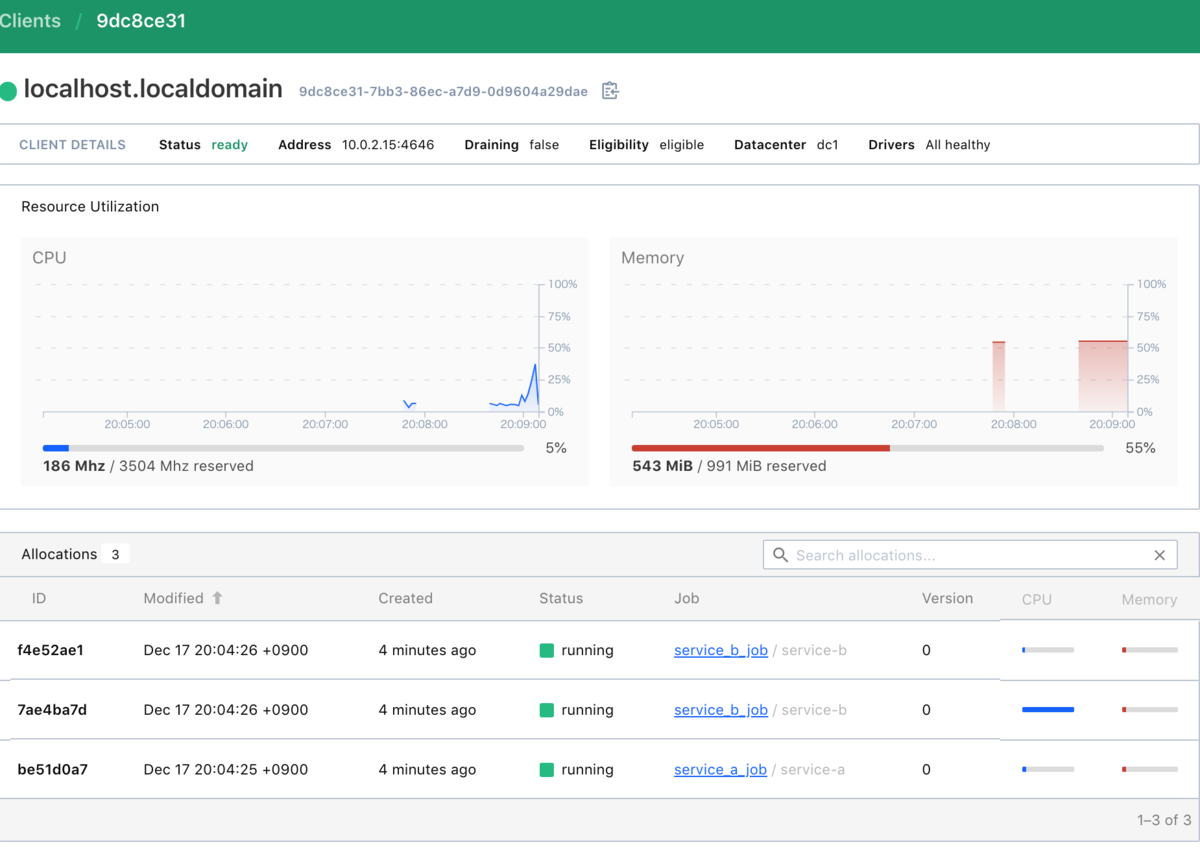The height and width of the screenshot is (851, 1200).
Task: Sort allocations by Version column
Action: tap(947, 598)
